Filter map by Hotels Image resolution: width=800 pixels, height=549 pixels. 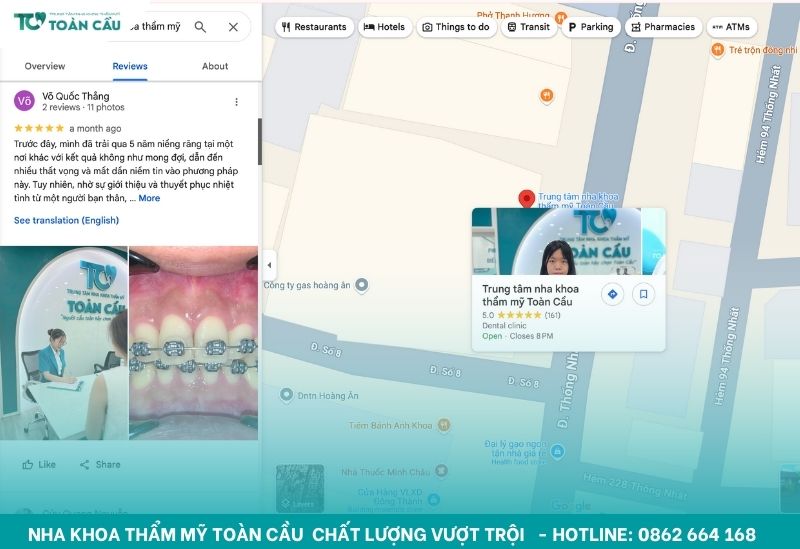click(384, 27)
